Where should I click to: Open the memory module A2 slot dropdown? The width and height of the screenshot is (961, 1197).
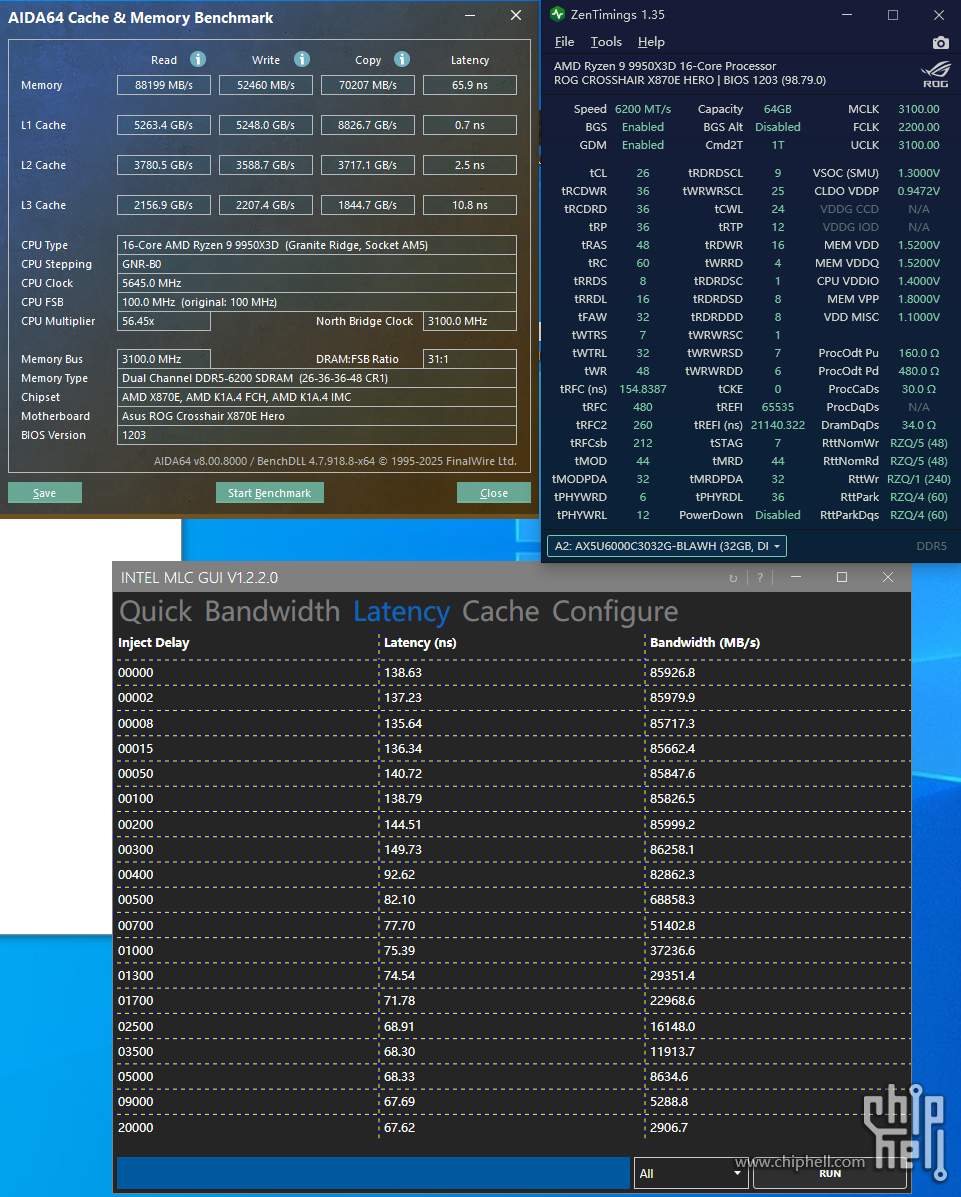tap(666, 546)
